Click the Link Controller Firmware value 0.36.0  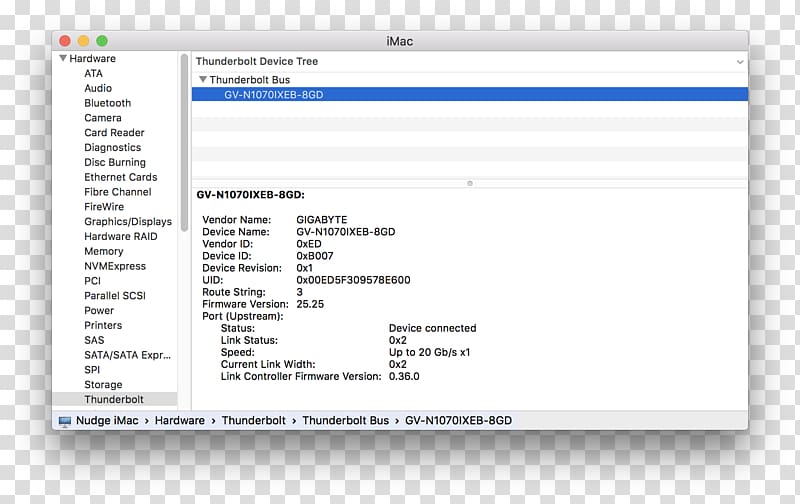click(x=404, y=376)
